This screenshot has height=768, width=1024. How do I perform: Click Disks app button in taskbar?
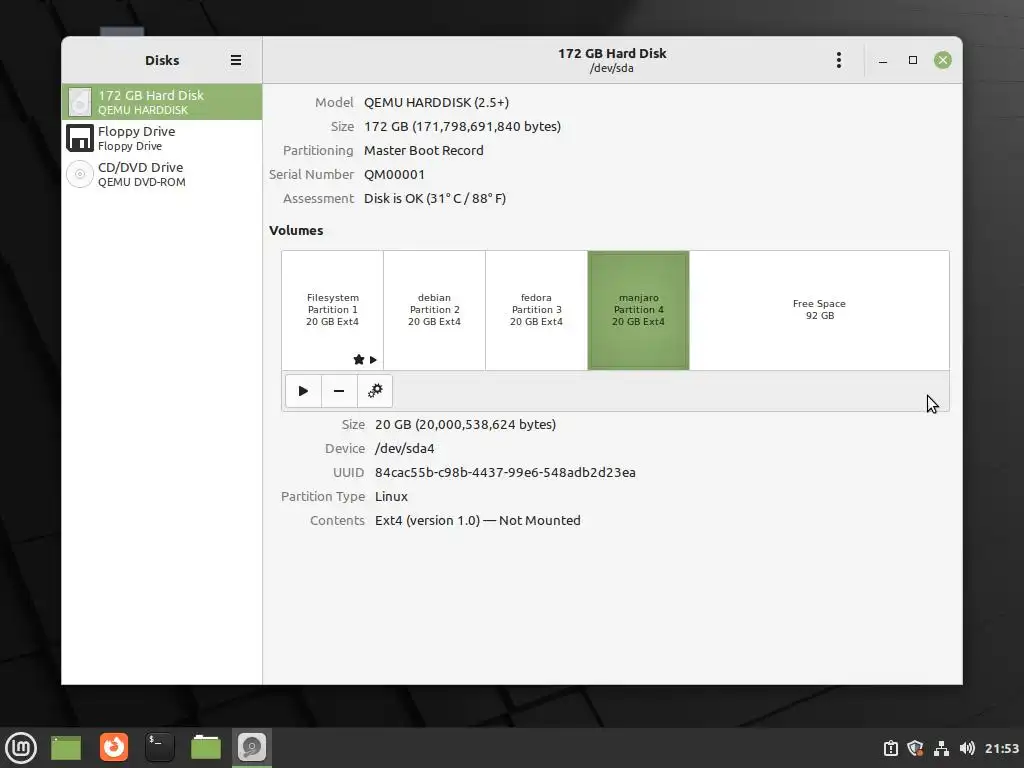pyautogui.click(x=251, y=748)
